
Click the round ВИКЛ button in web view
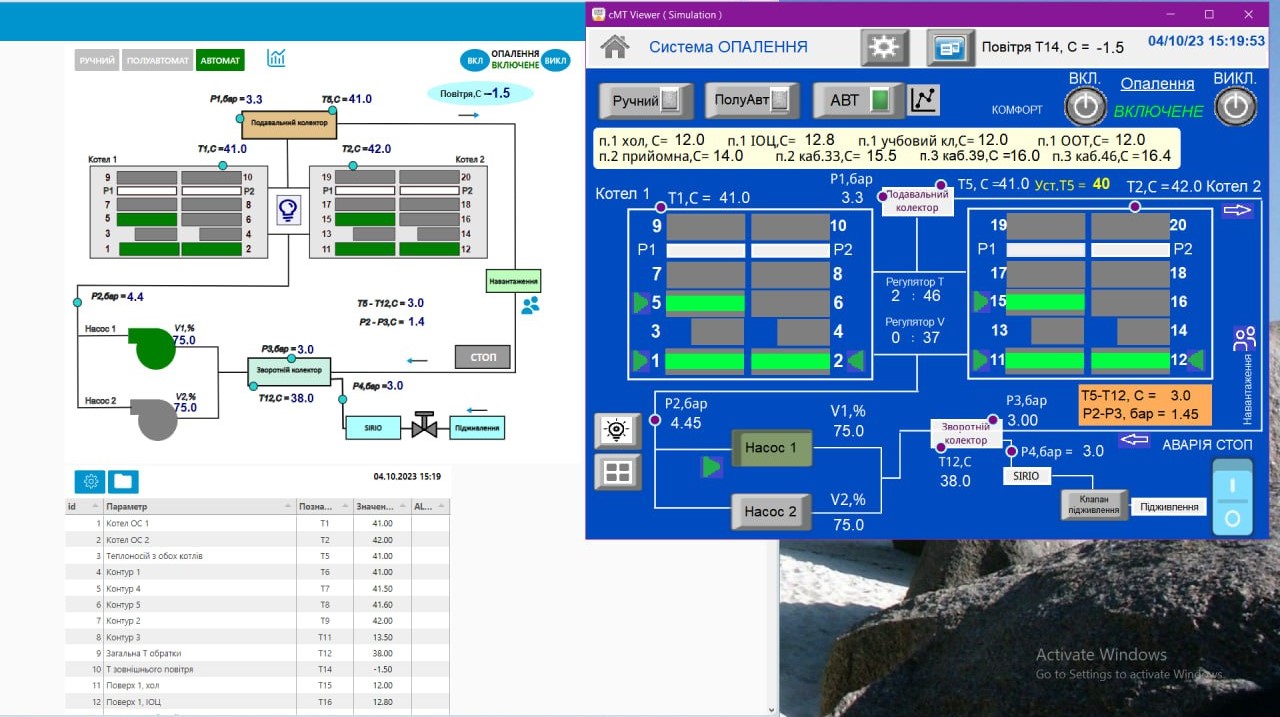pos(555,60)
